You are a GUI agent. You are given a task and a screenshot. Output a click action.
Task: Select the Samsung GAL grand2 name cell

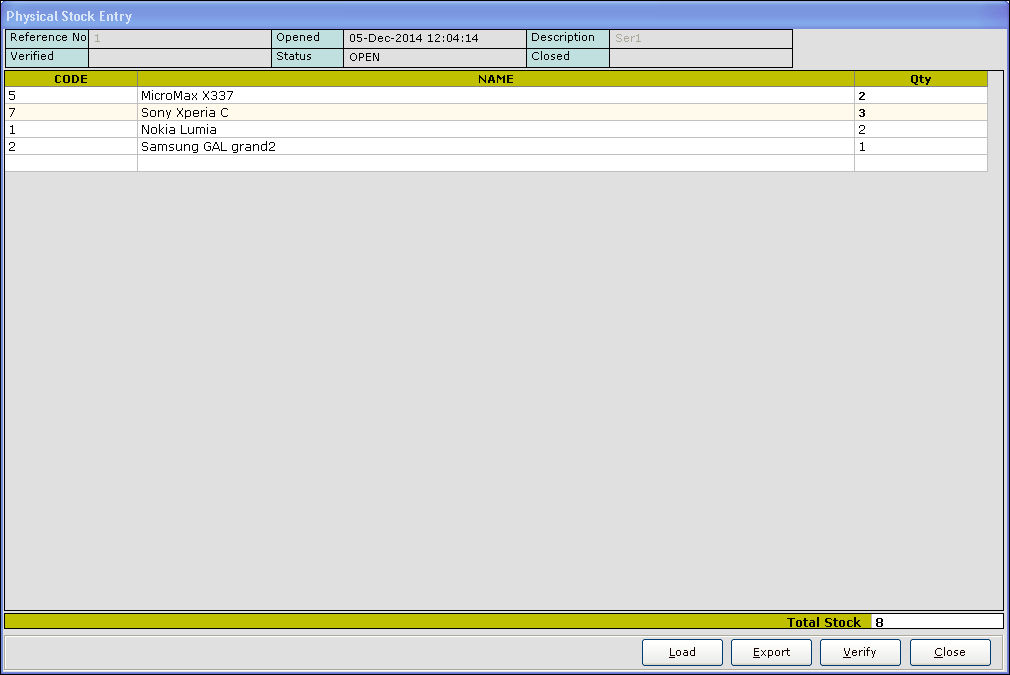coord(496,146)
